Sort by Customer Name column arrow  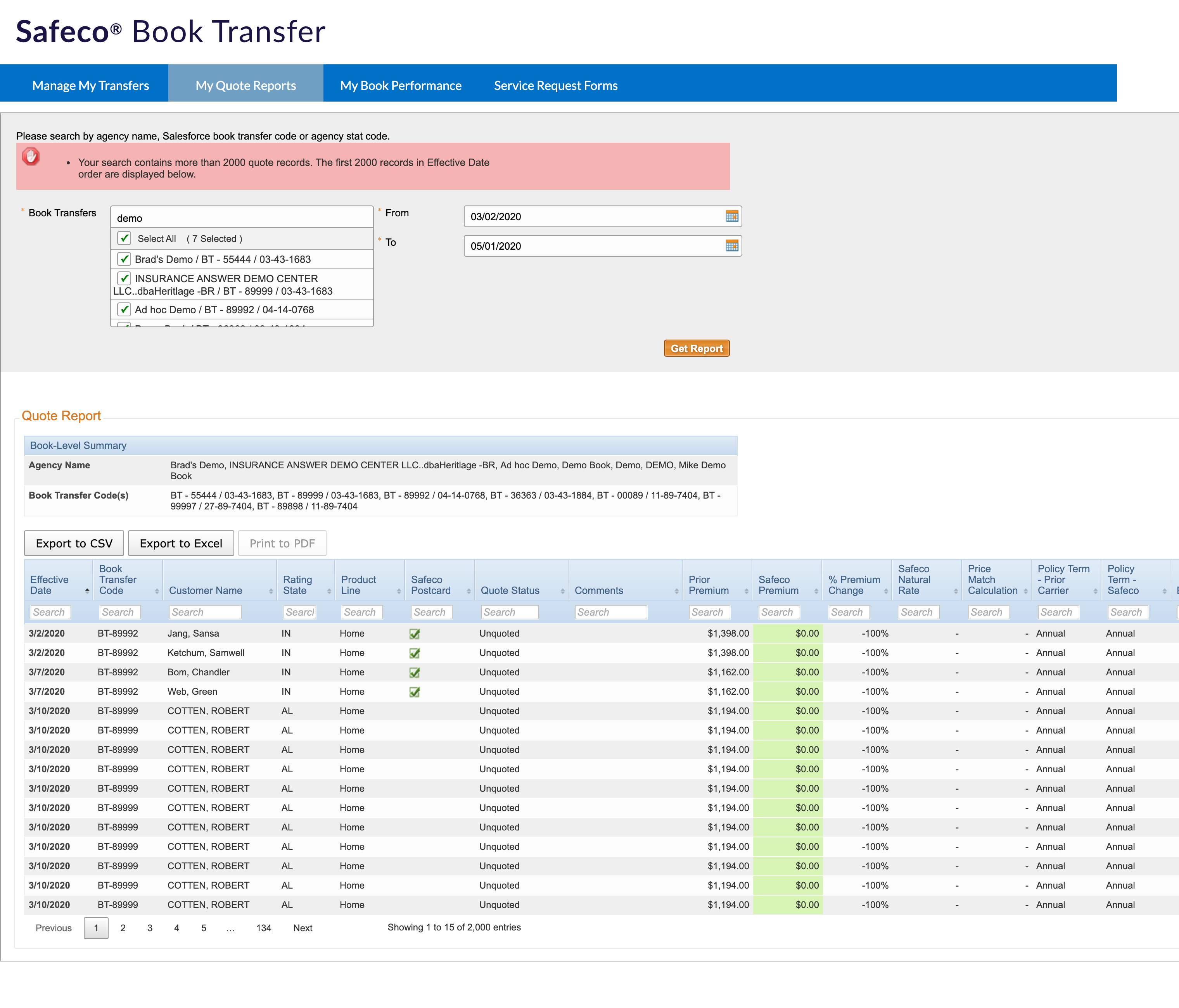(x=271, y=592)
